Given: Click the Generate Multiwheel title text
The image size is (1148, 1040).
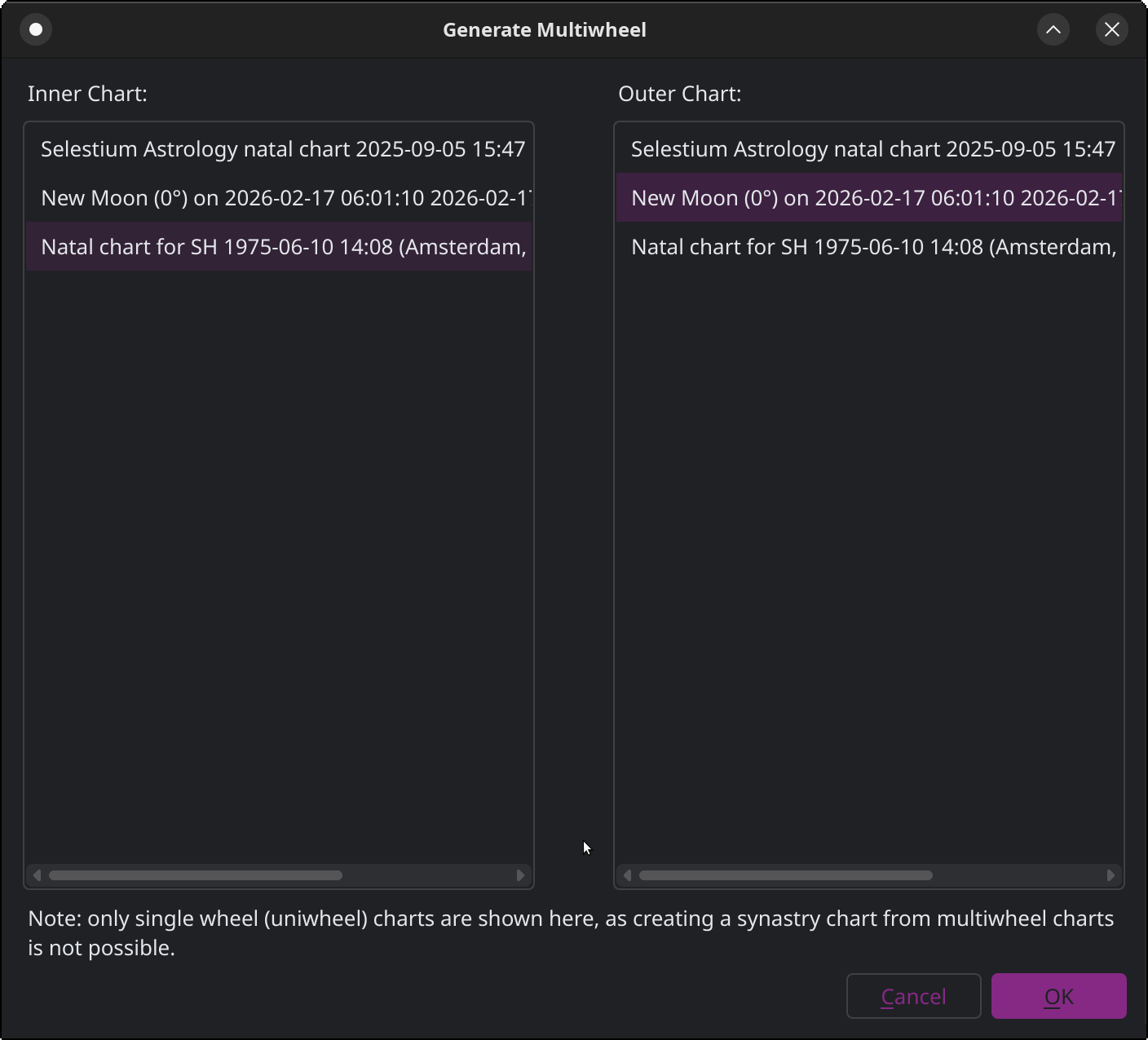Looking at the screenshot, I should click(545, 29).
